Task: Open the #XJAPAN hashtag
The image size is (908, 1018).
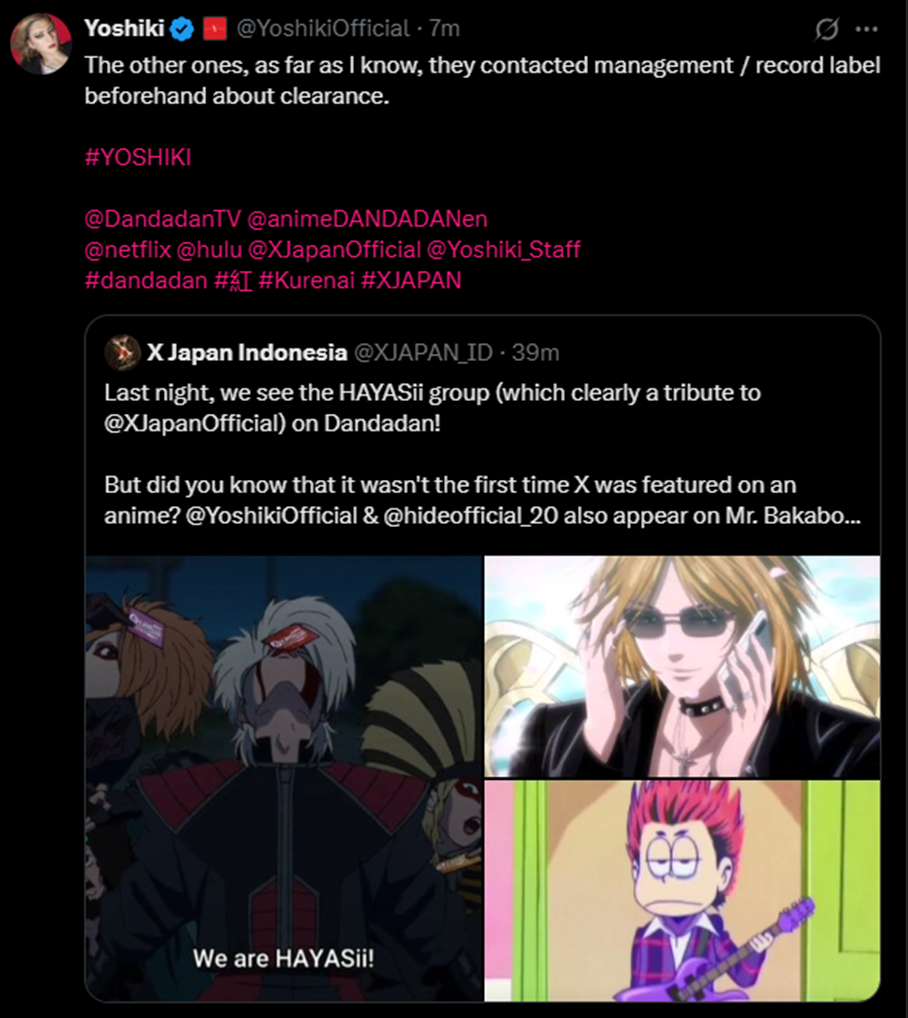Action: (411, 280)
